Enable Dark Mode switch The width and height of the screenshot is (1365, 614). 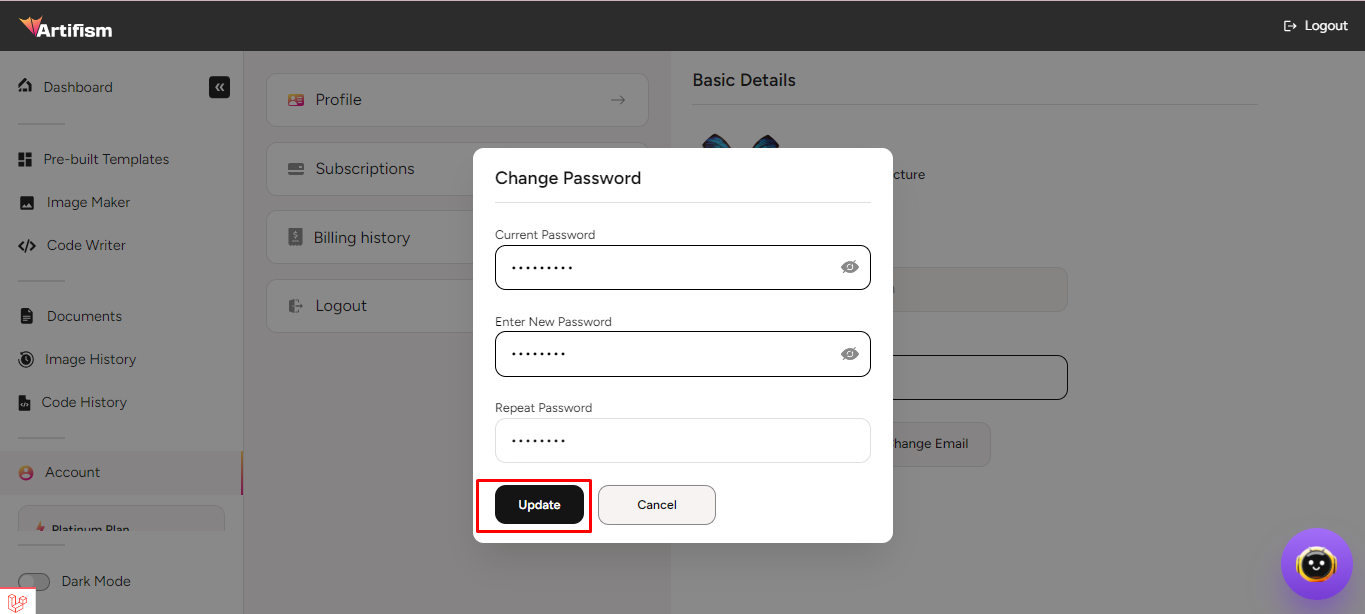[34, 582]
